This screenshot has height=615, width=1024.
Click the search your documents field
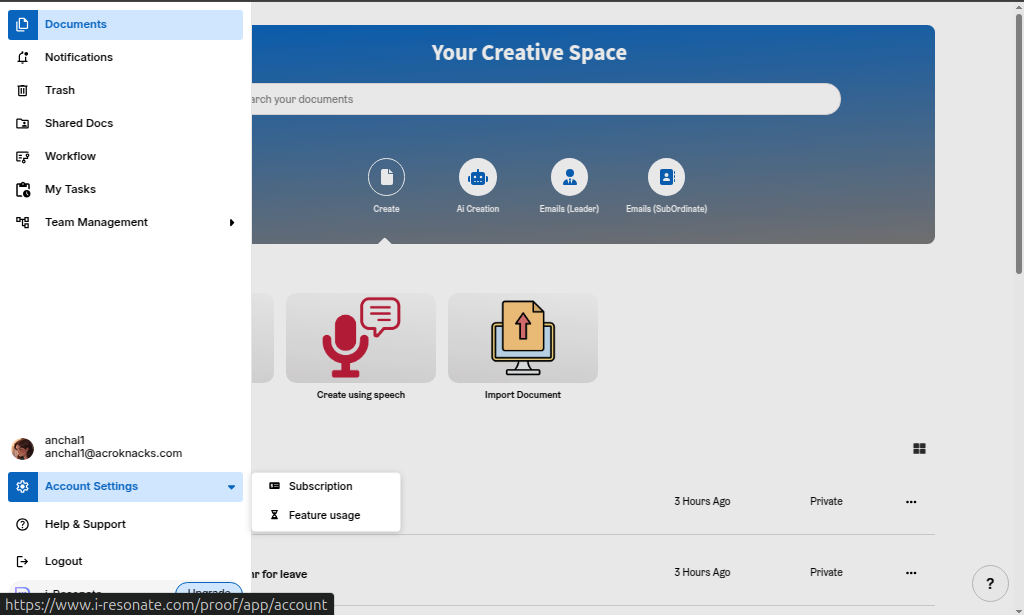[x=540, y=99]
